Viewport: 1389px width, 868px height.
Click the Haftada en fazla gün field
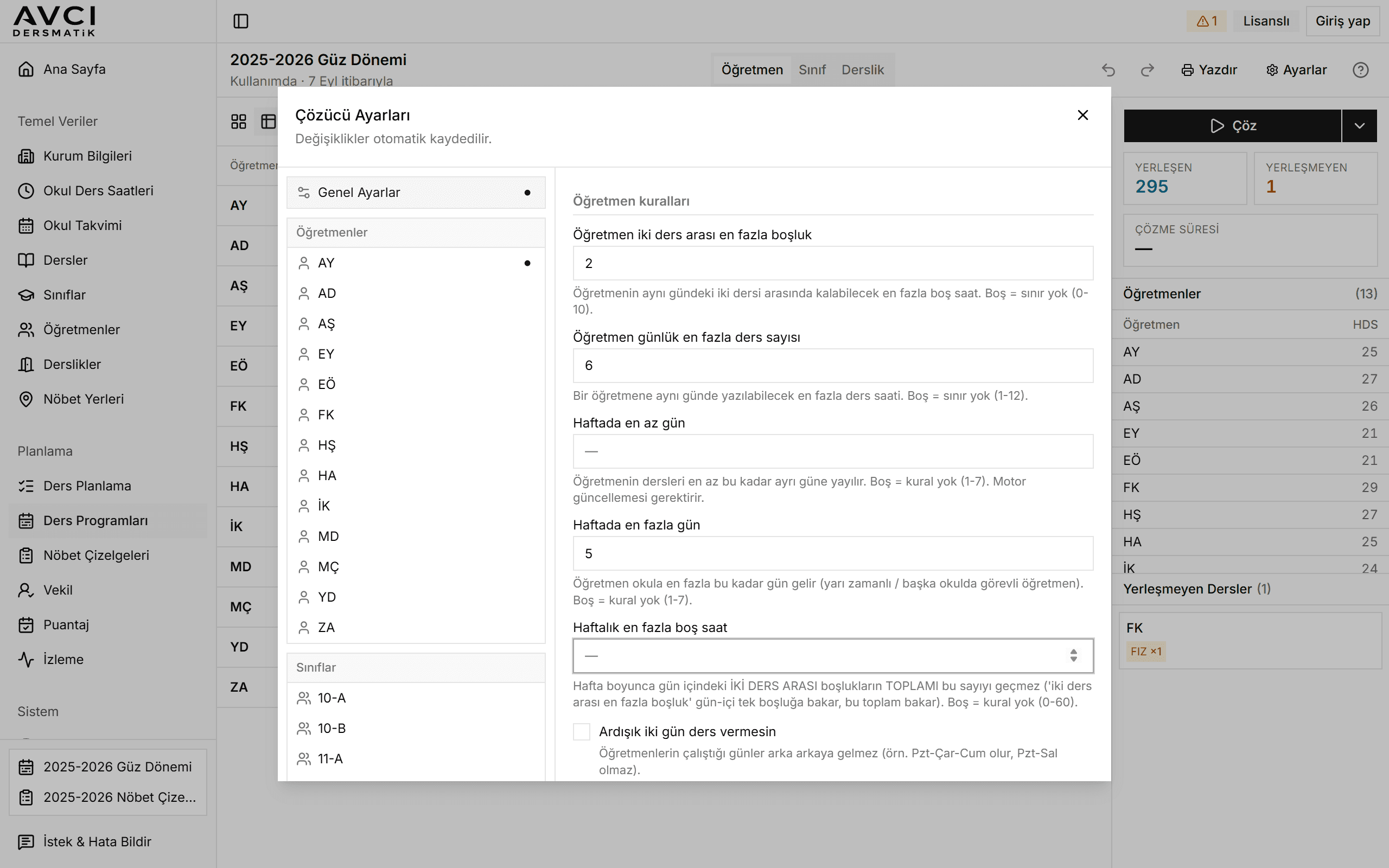coord(833,553)
